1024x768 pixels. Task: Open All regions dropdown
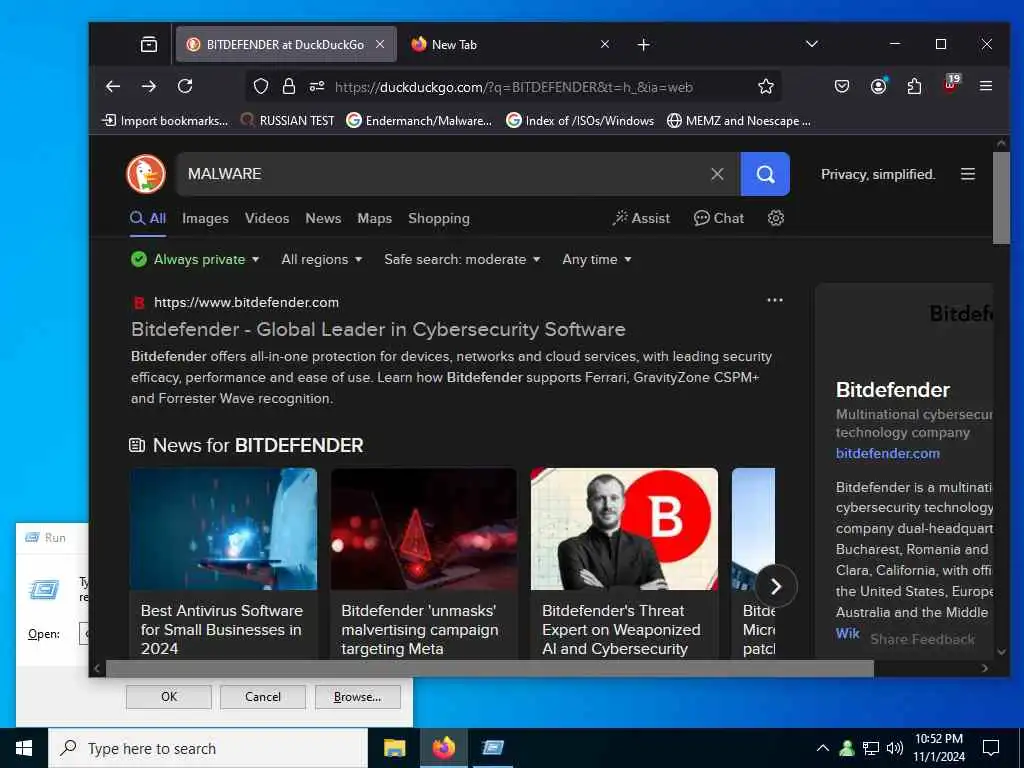click(x=321, y=259)
